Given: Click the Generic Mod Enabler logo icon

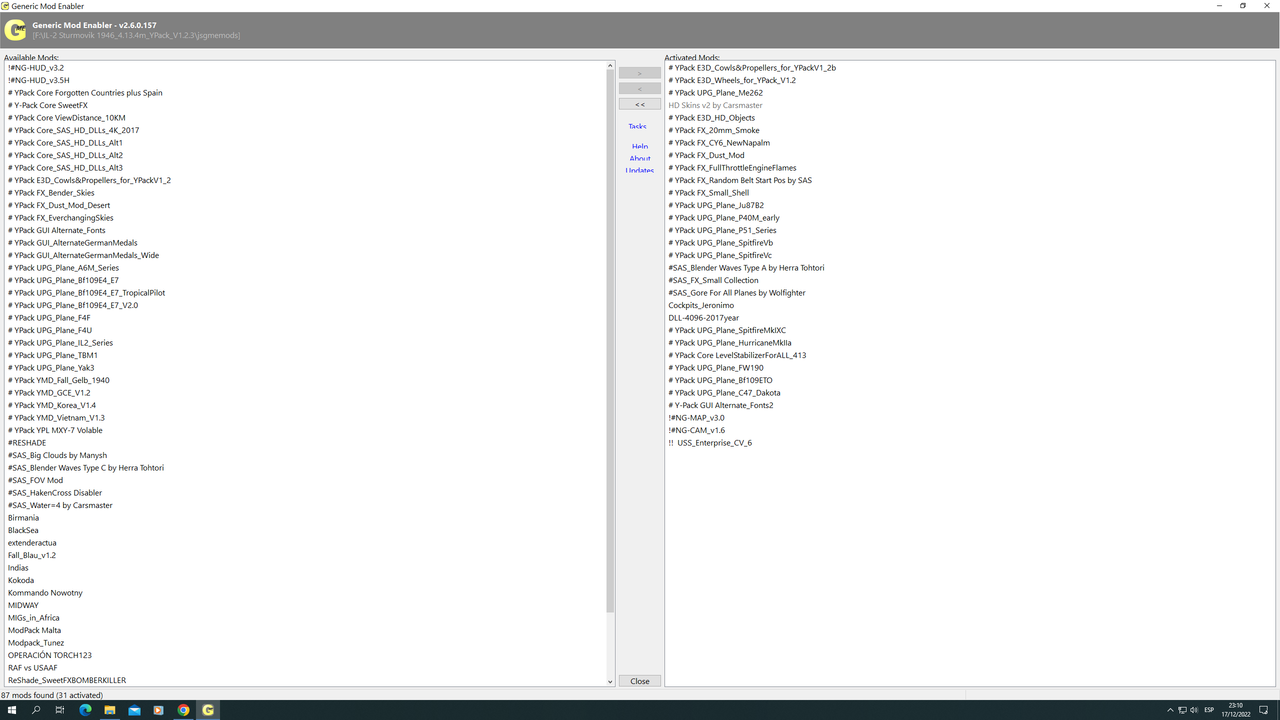Looking at the screenshot, I should 15,30.
